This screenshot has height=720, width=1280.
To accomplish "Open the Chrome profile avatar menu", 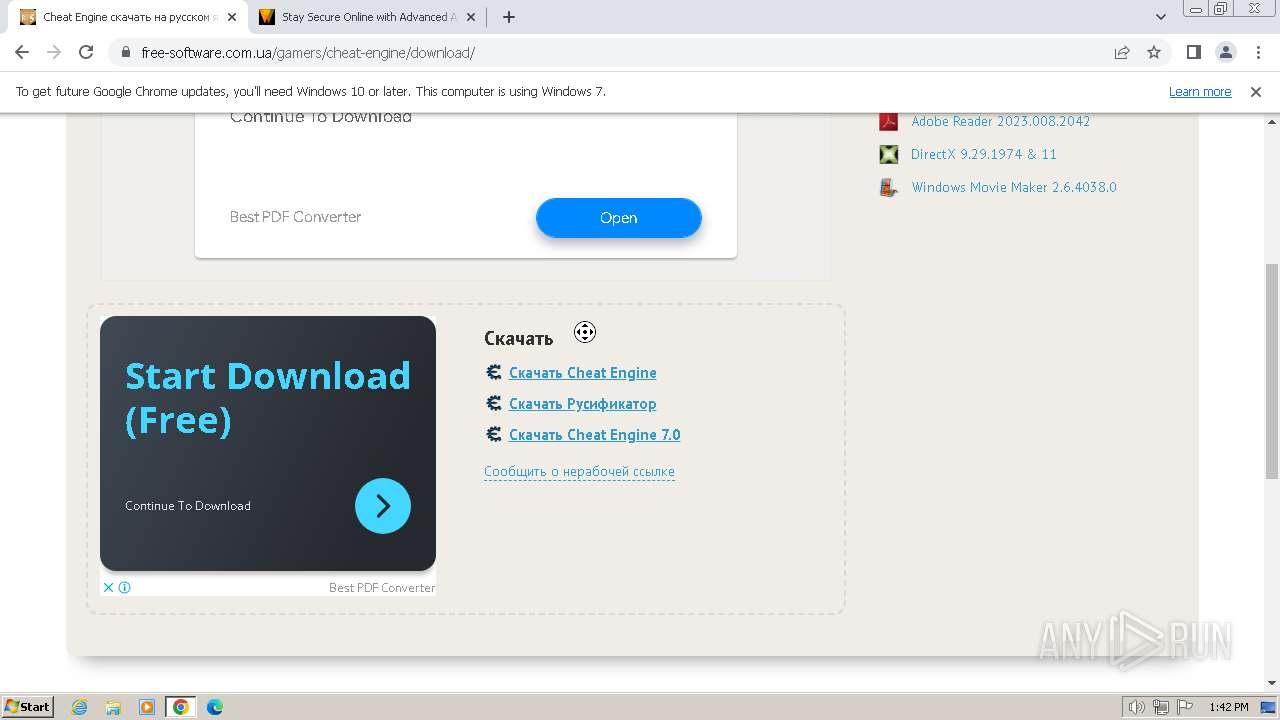I will coord(1225,52).
